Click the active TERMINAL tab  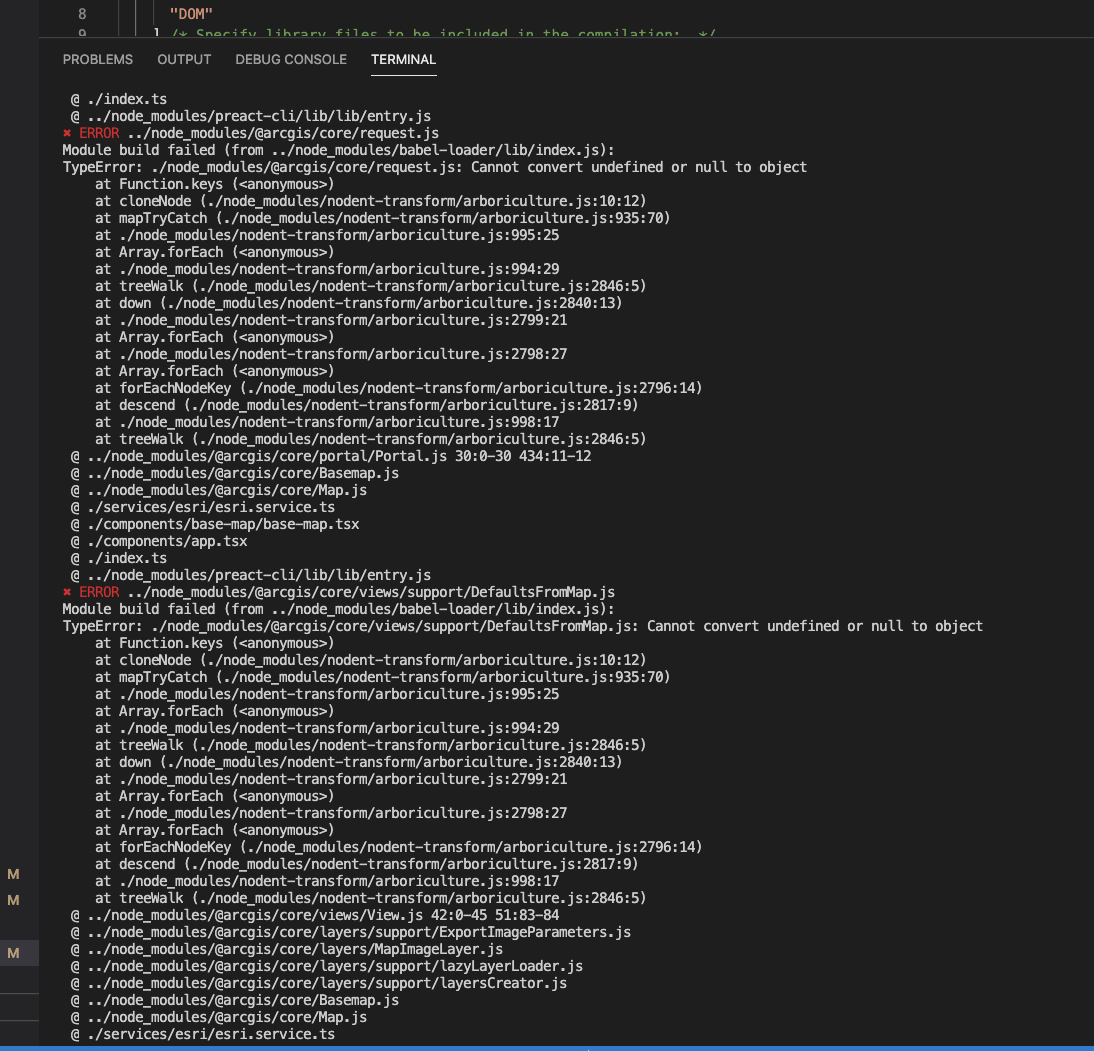[403, 59]
